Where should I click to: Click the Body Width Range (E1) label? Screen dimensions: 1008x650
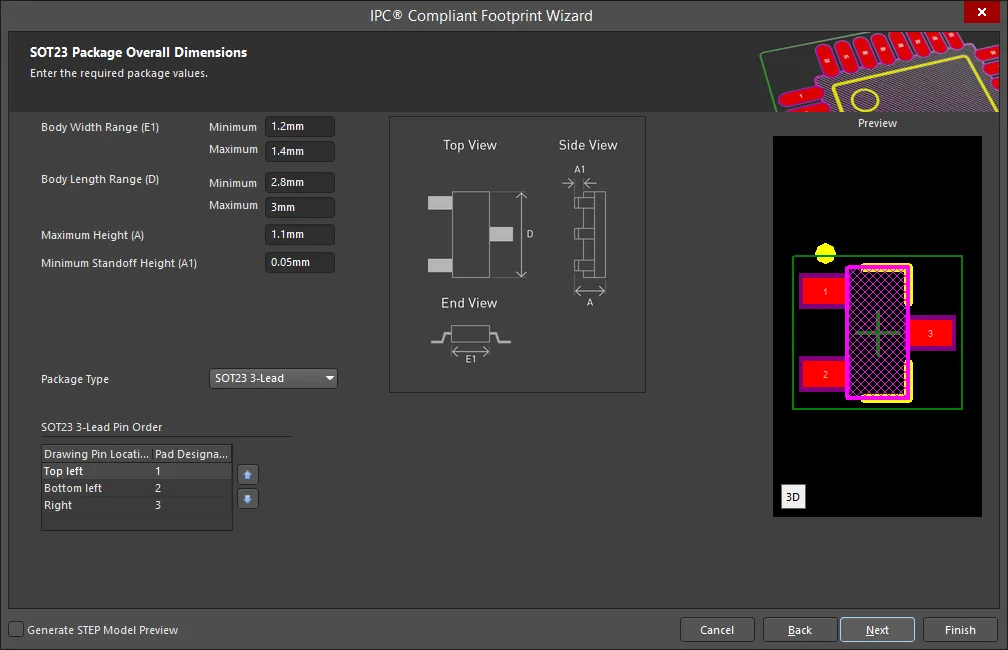(100, 127)
